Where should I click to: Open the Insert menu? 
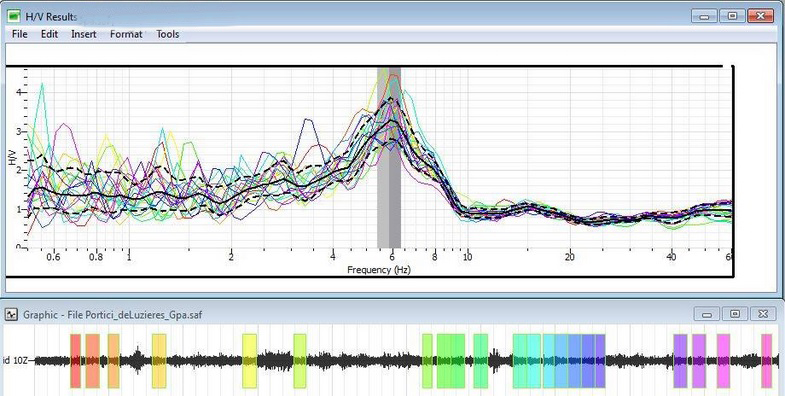tap(84, 34)
